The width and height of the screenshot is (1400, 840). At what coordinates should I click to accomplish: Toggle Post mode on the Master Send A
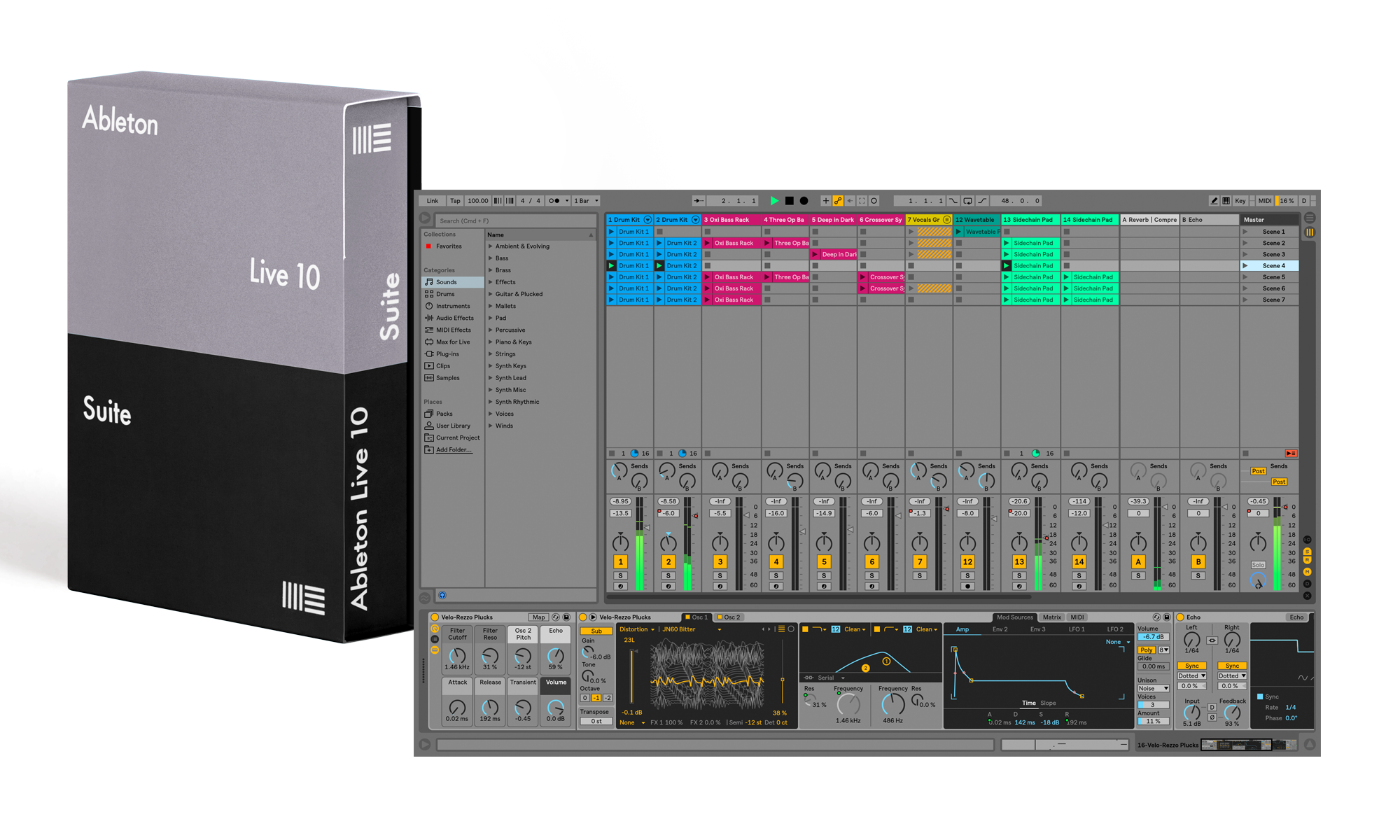(1257, 471)
